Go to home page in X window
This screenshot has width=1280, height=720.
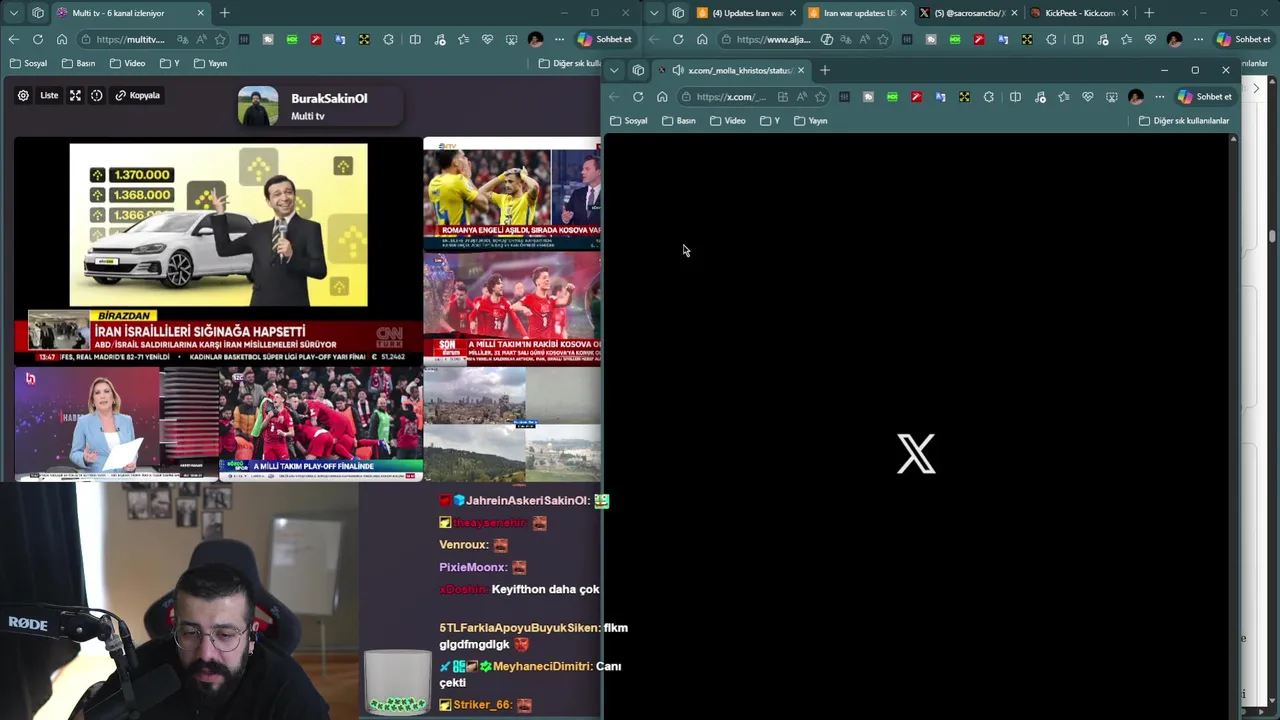pos(662,97)
